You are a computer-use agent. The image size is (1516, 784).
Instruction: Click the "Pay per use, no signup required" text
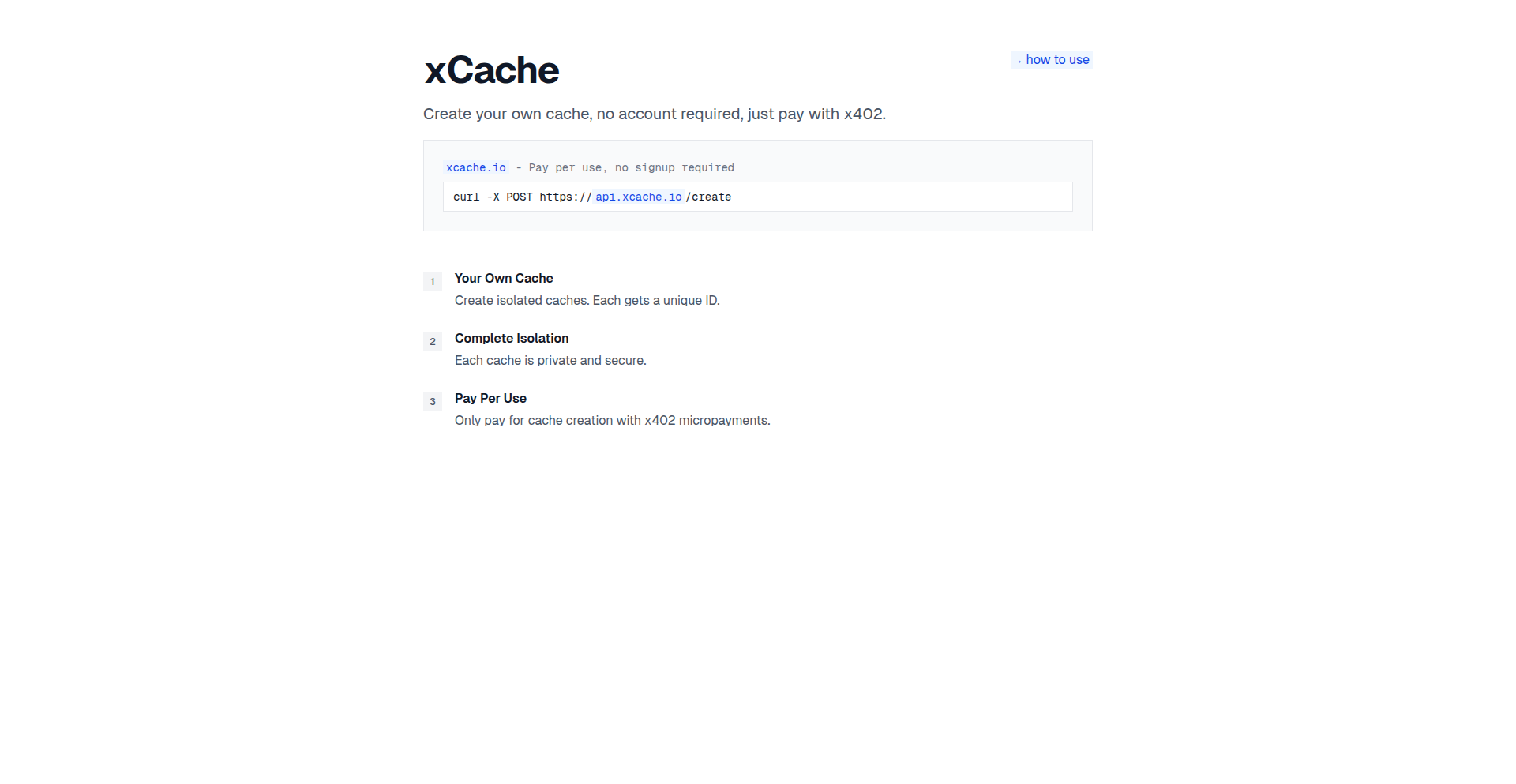(624, 167)
